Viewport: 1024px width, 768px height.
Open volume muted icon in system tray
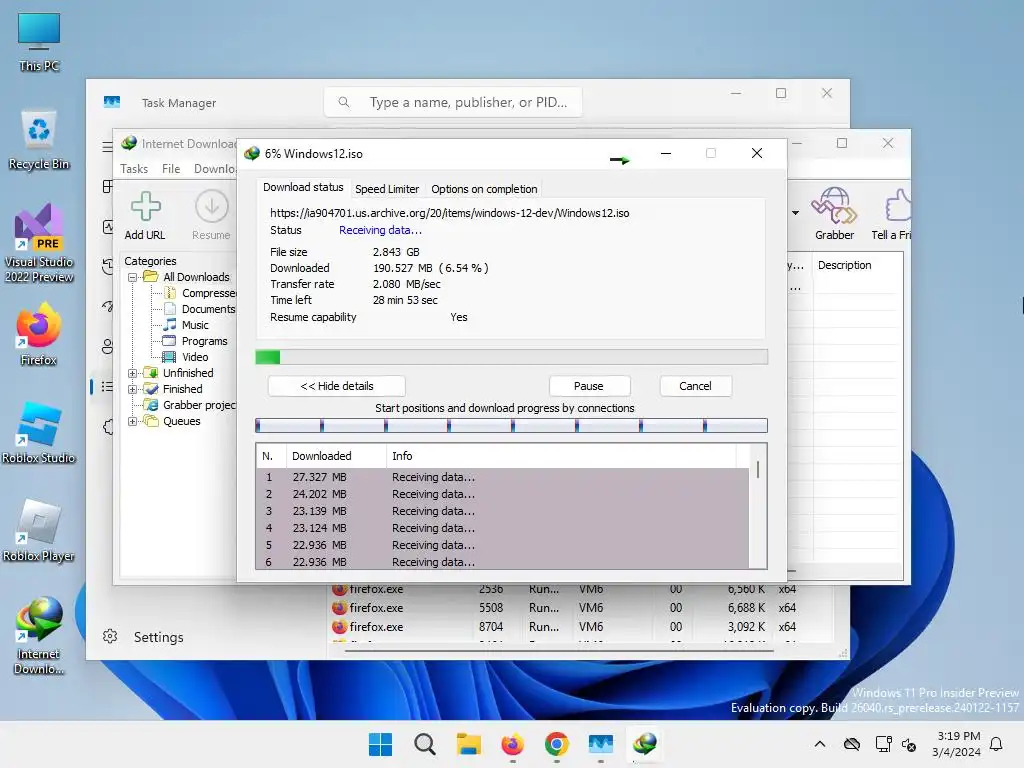(x=908, y=744)
